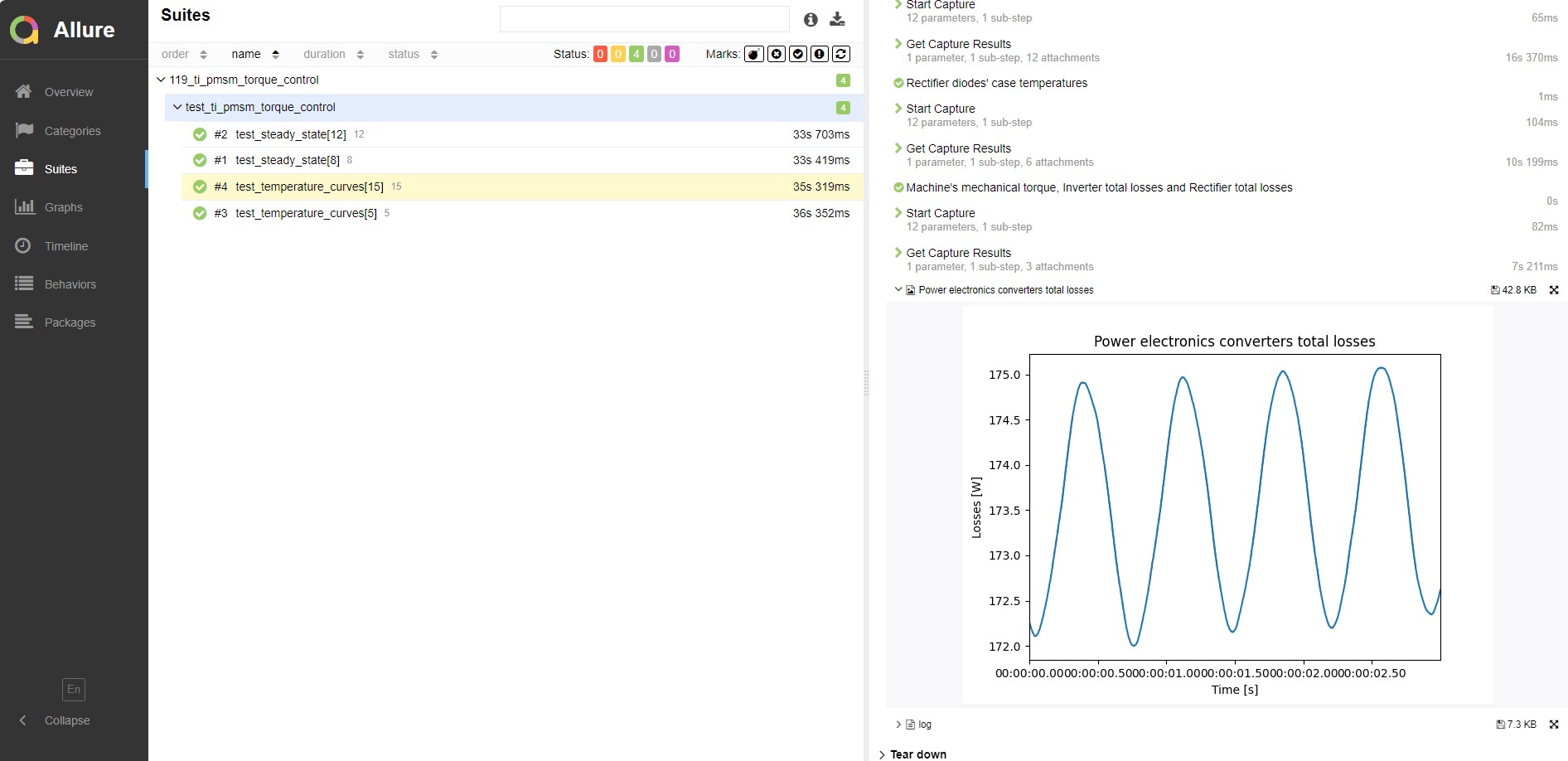Open the Graphs page from sidebar
Image resolution: width=1568 pixels, height=761 pixels.
tap(63, 207)
